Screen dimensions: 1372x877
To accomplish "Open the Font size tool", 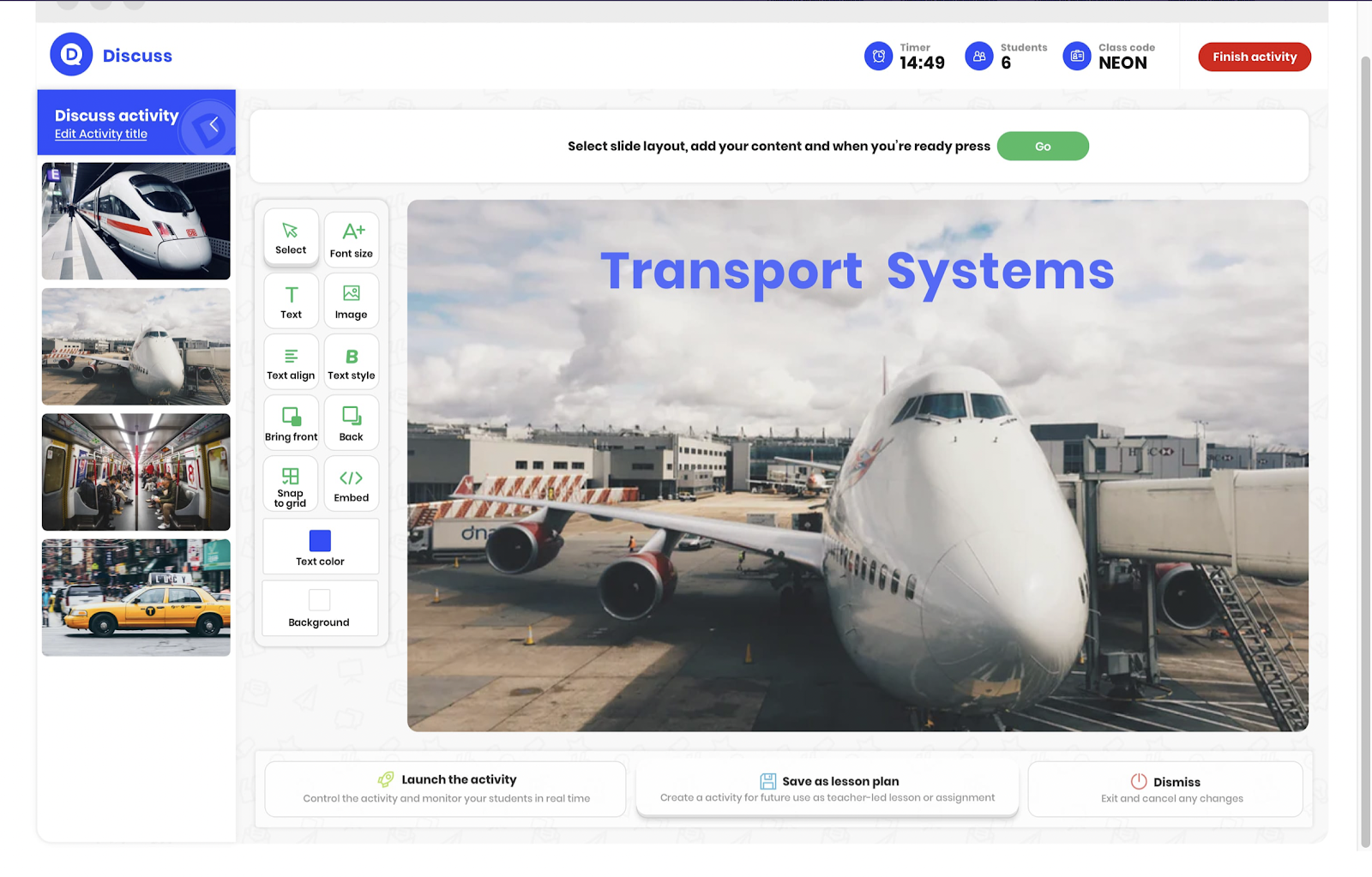I will click(352, 240).
